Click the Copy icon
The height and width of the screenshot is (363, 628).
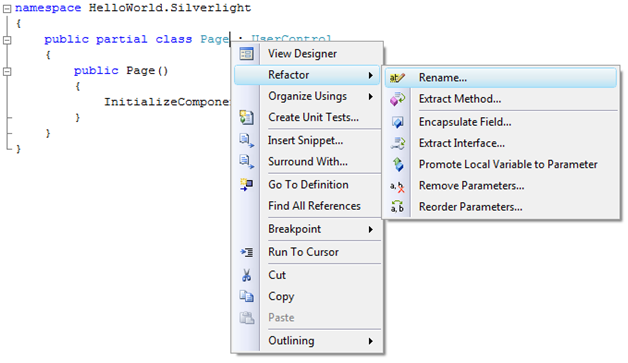pos(246,296)
